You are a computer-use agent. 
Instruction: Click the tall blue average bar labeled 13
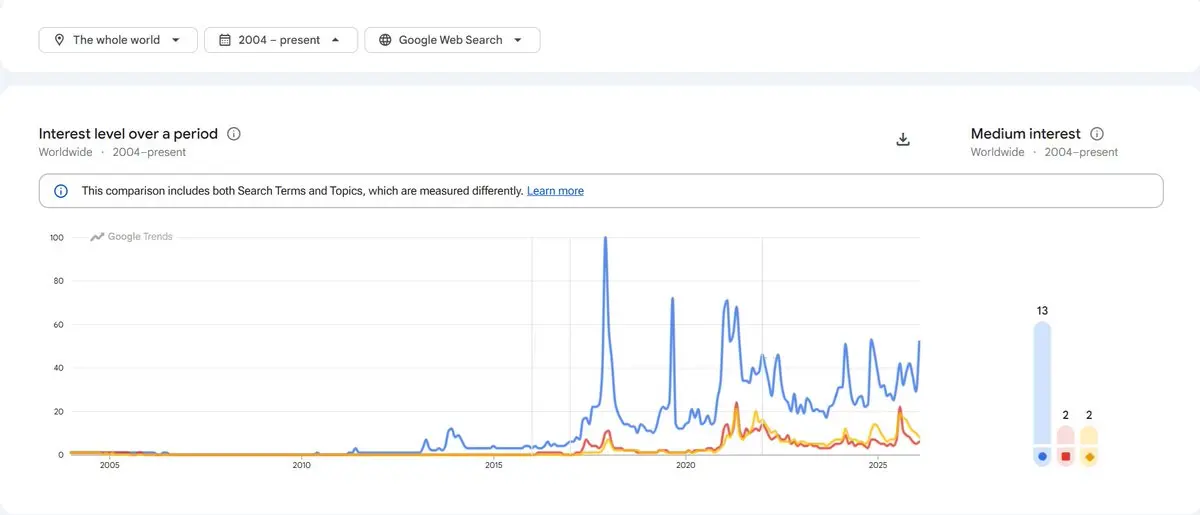(x=1042, y=380)
